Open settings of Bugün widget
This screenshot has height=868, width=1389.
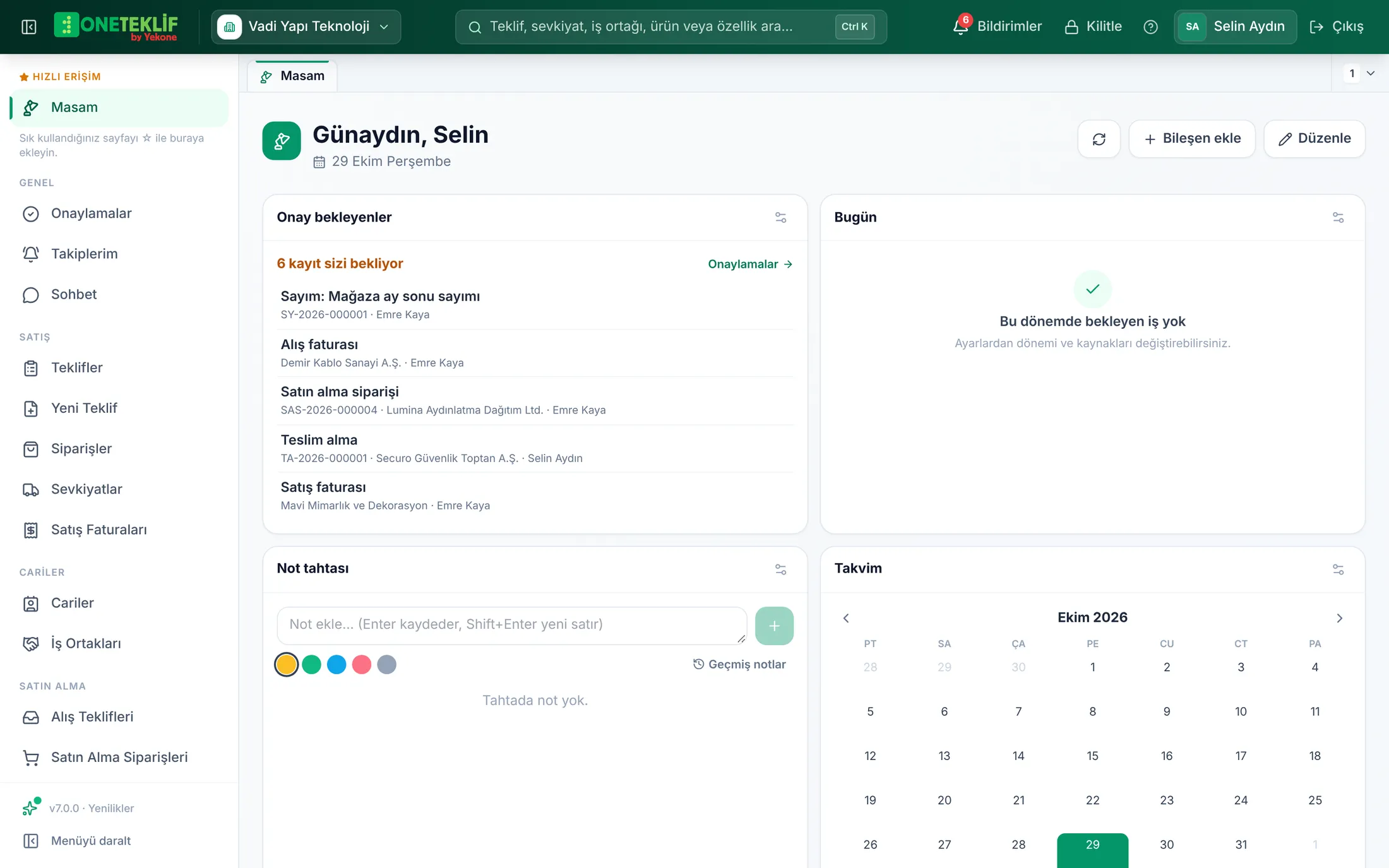pyautogui.click(x=1338, y=218)
